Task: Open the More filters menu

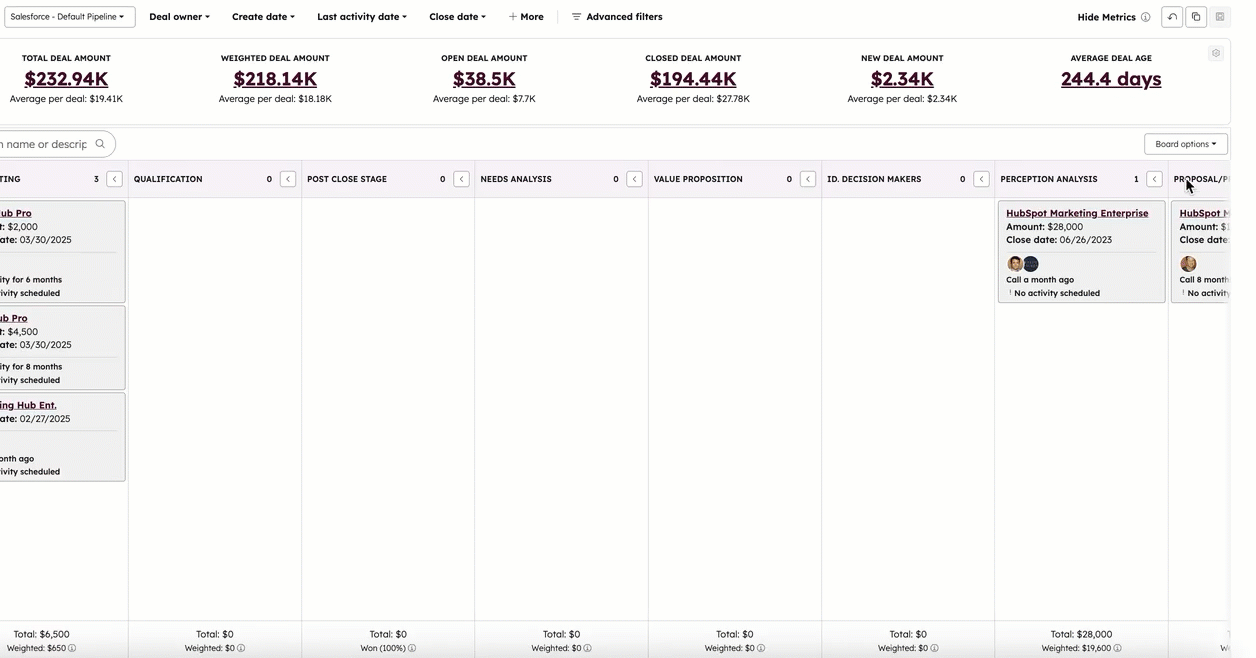Action: point(526,16)
